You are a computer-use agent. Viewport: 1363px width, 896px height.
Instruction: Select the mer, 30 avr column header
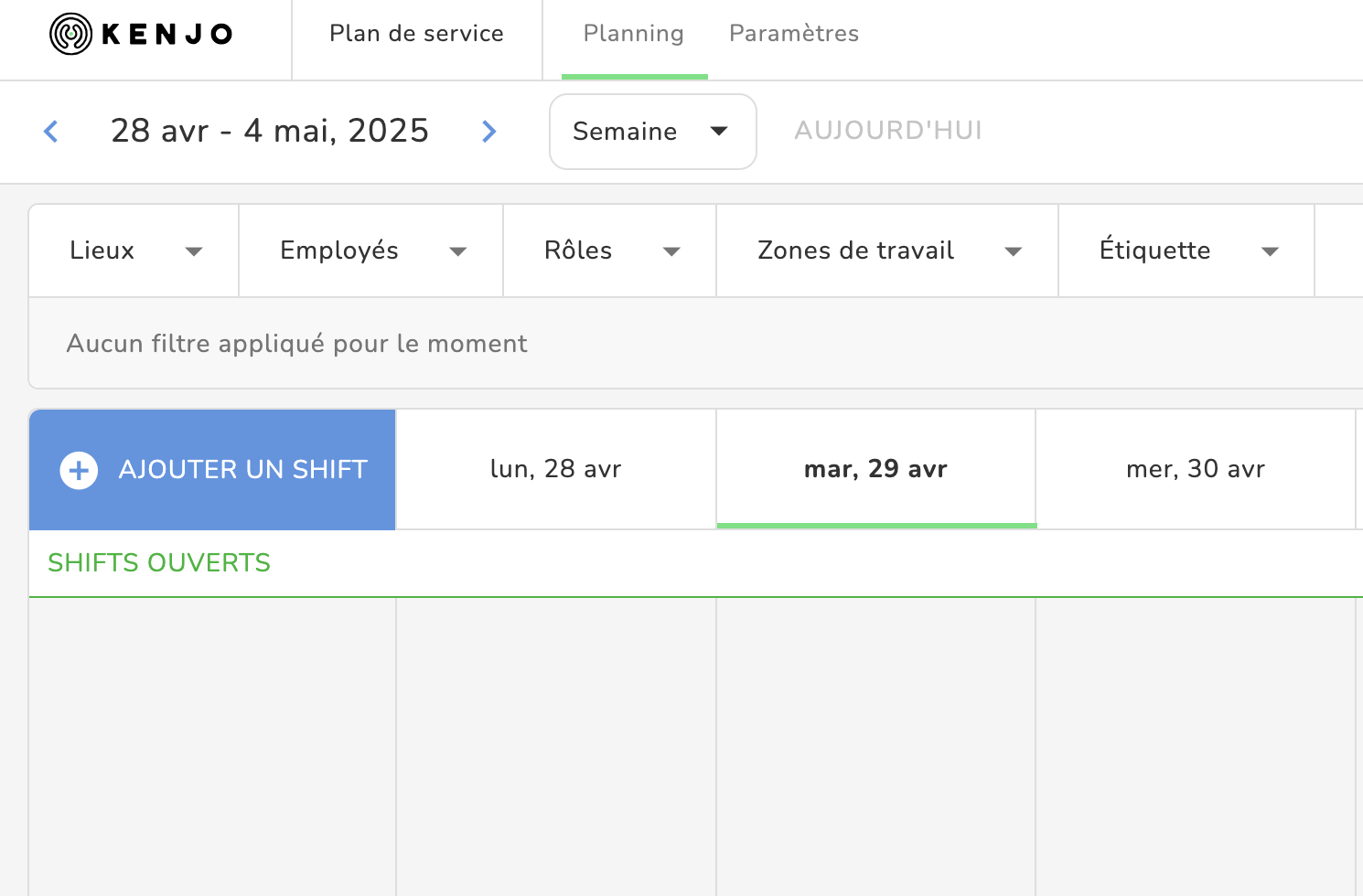click(x=1196, y=469)
